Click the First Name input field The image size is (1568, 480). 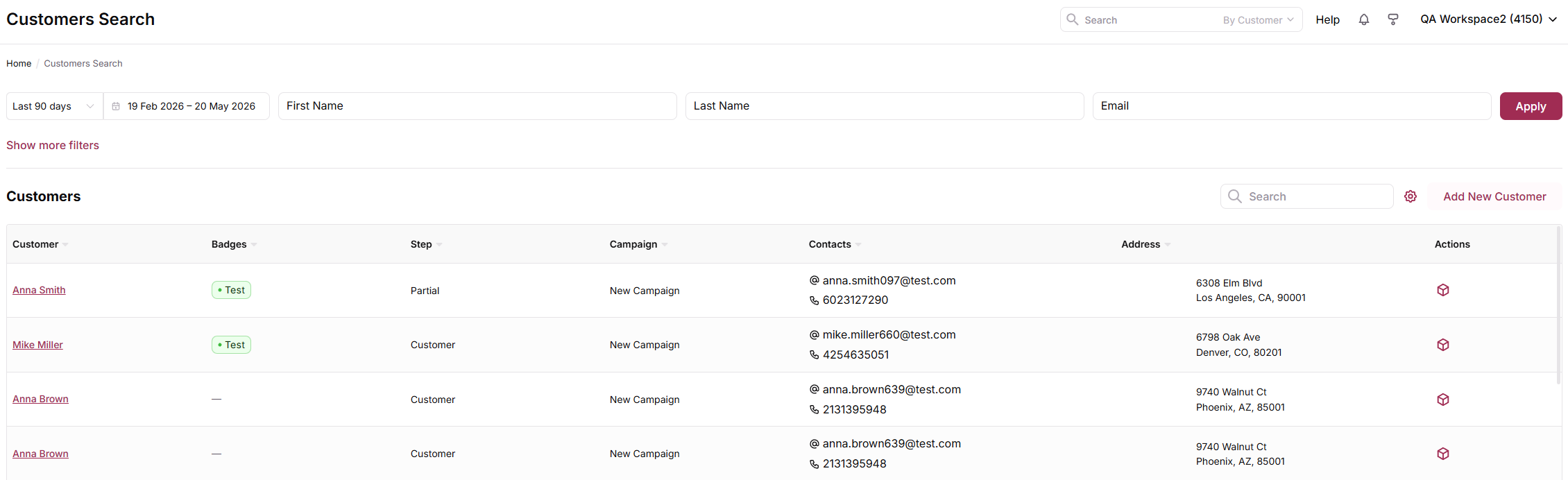[x=477, y=106]
